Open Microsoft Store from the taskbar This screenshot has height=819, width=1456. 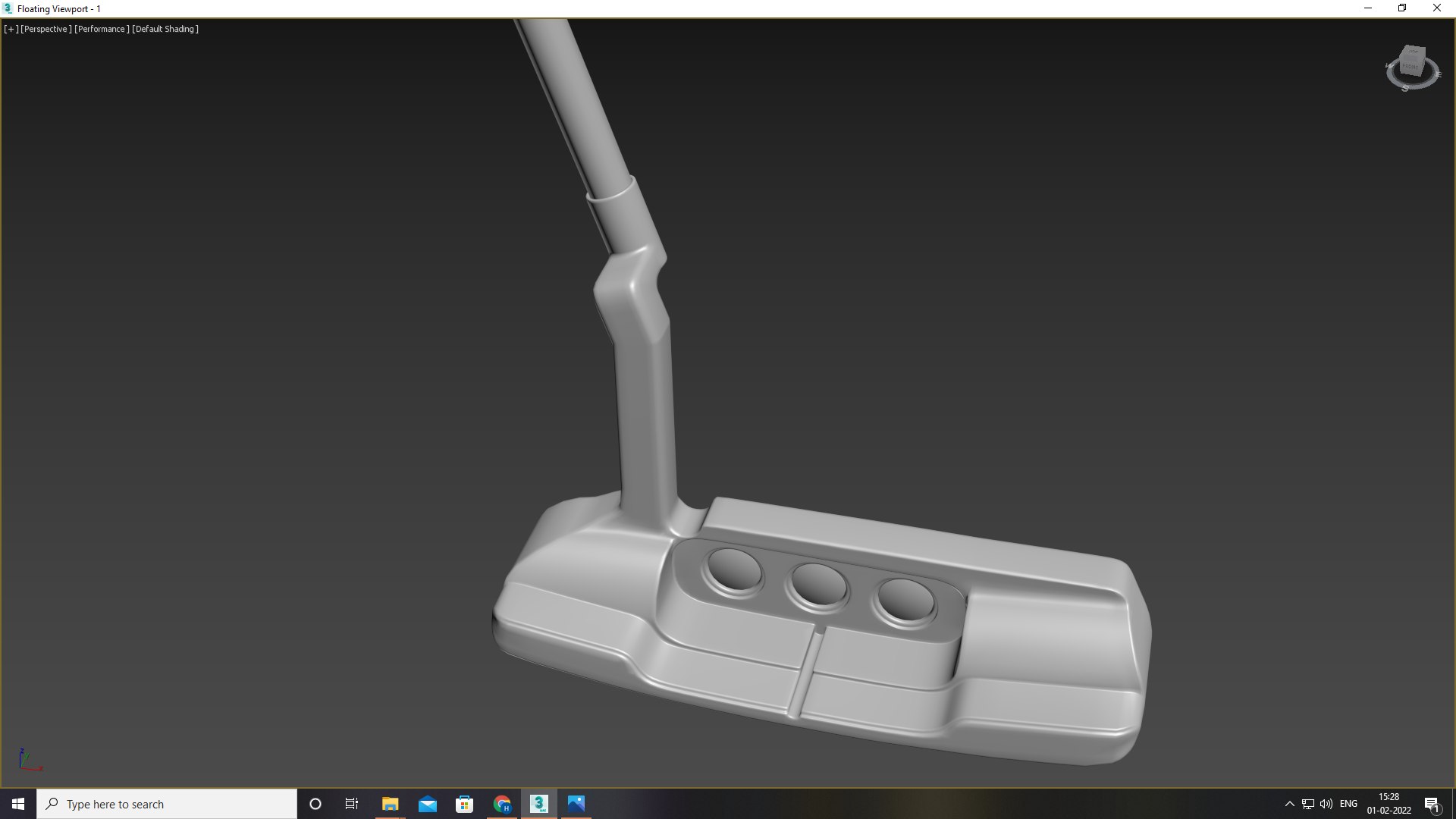coord(464,804)
